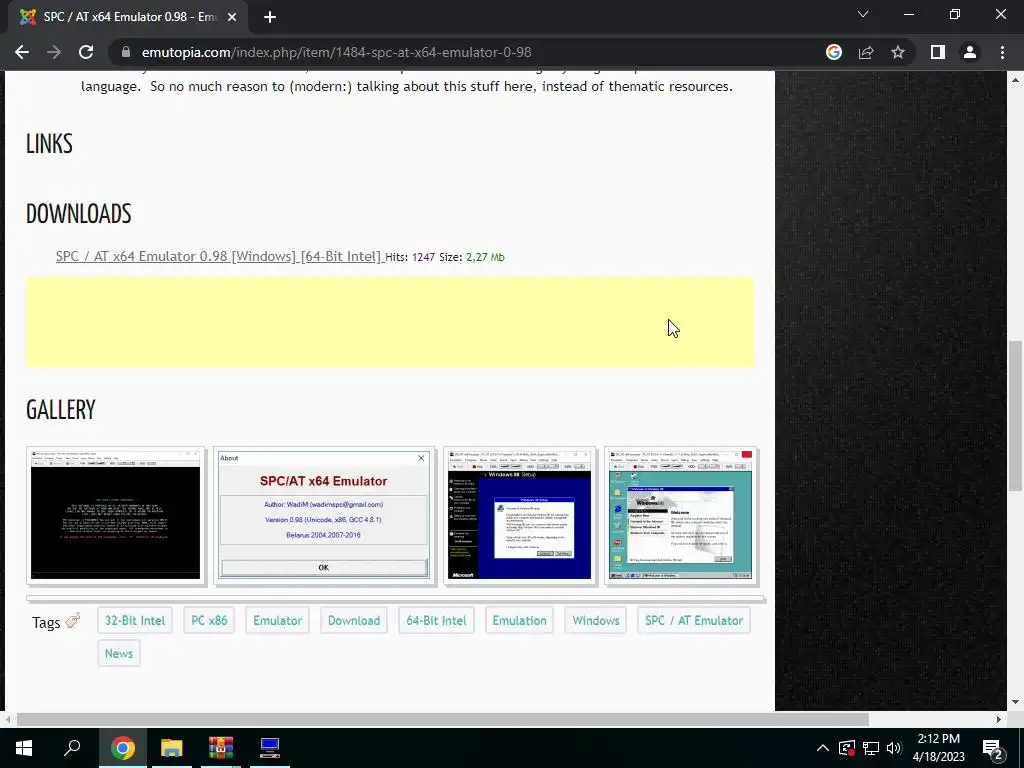Open the Chrome profile menu
1024x768 pixels.
pos(970,52)
